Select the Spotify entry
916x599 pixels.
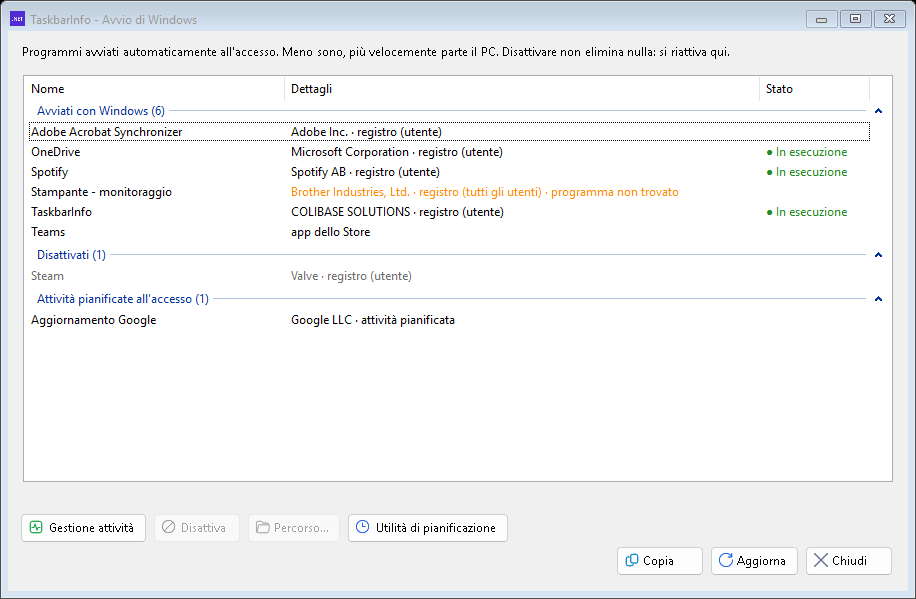click(x=449, y=172)
